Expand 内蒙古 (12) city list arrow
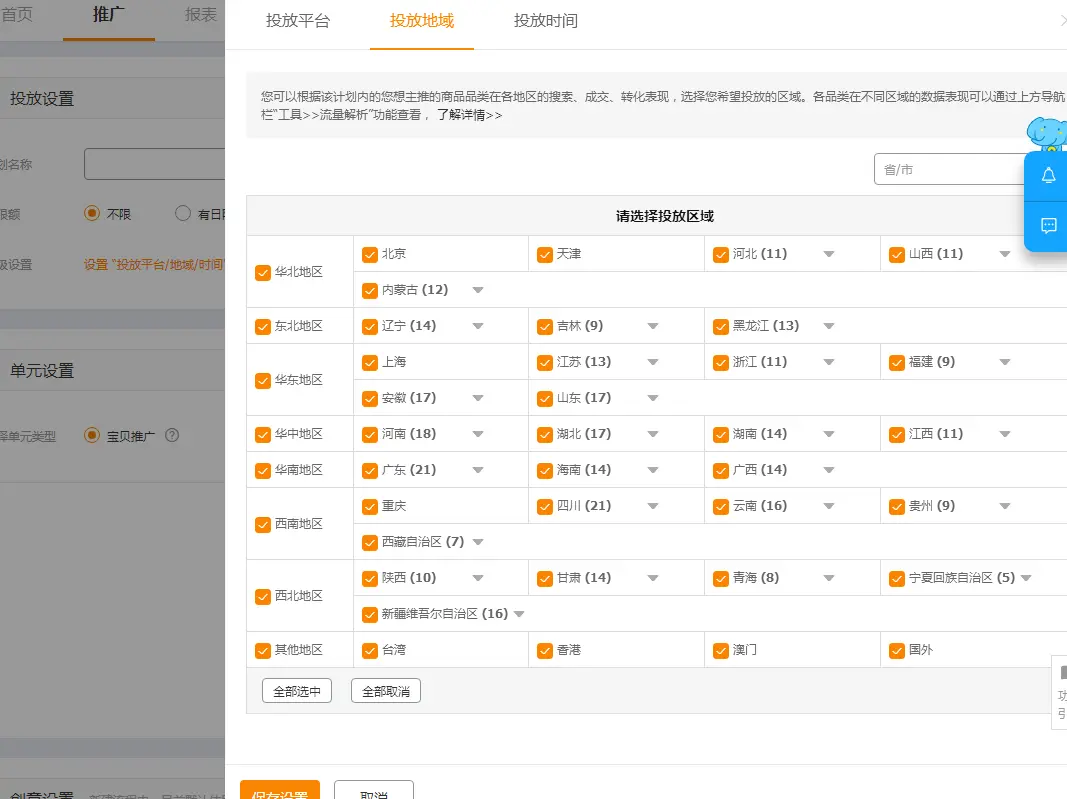The height and width of the screenshot is (799, 1067). [478, 290]
